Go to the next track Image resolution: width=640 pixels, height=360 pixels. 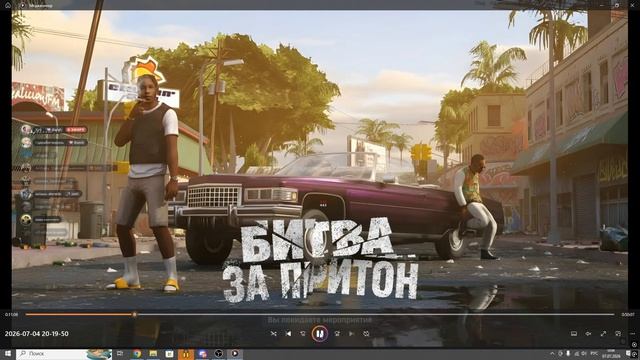(x=351, y=333)
